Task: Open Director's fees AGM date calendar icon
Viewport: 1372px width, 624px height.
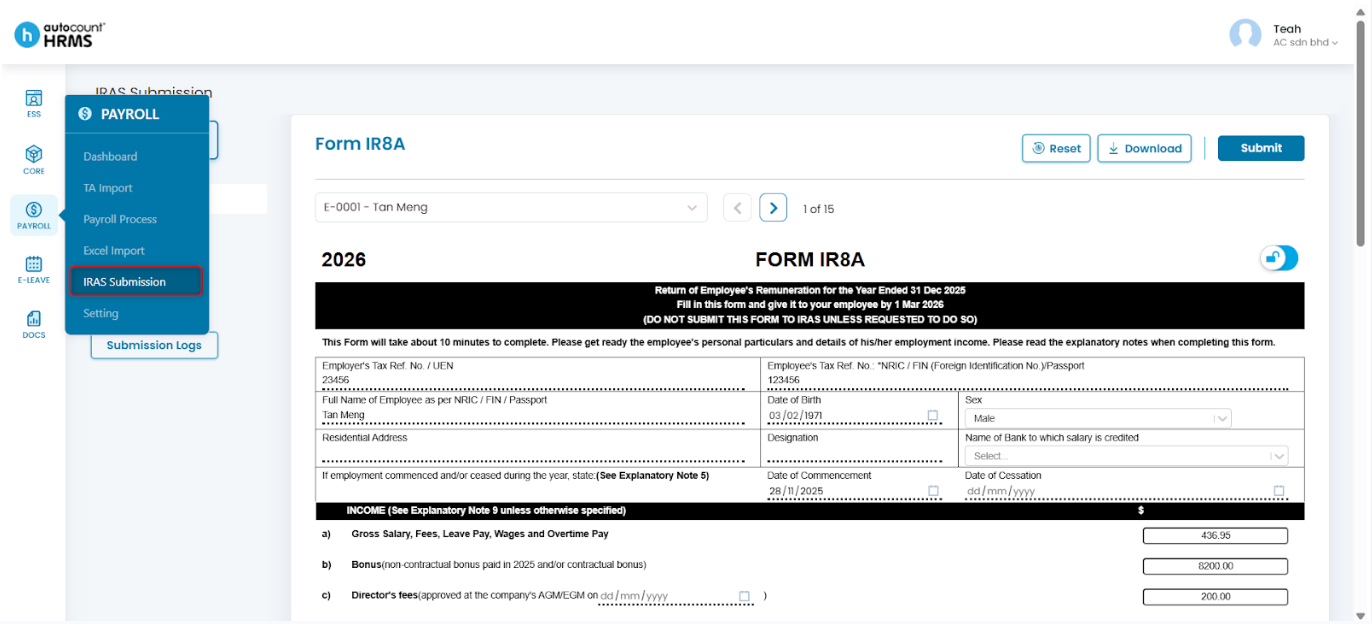Action: [x=744, y=596]
